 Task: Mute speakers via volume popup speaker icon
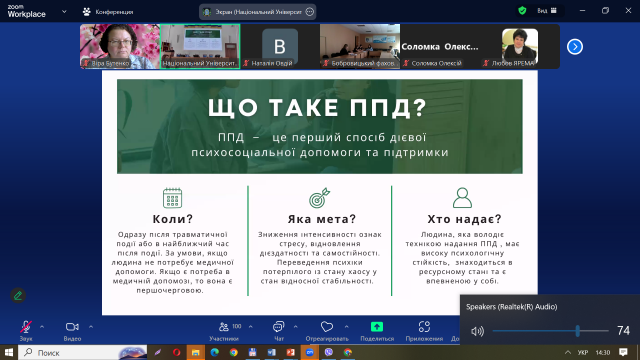477,331
